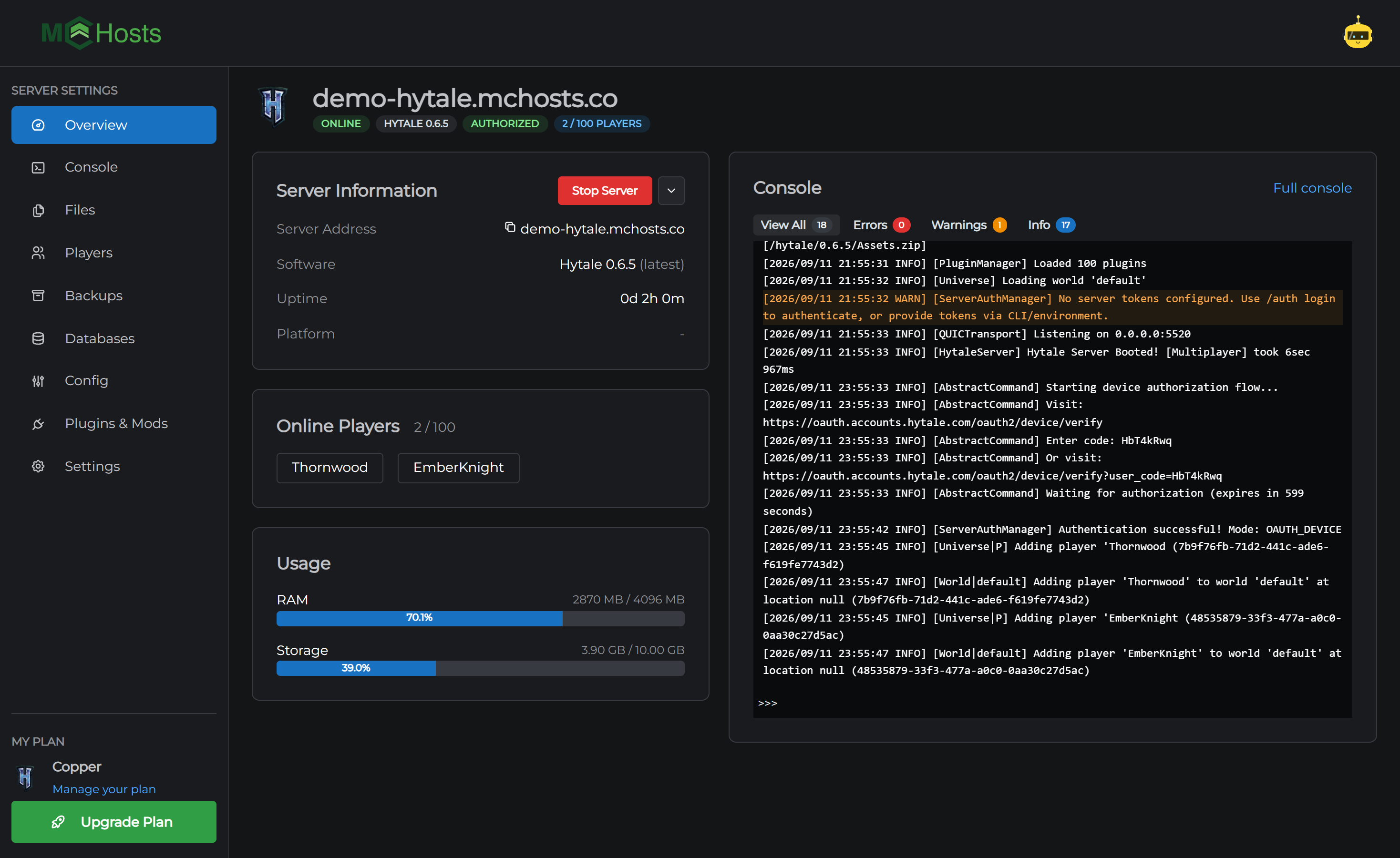The width and height of the screenshot is (1400, 858).
Task: Click the 'Enter code: HbT4kRwq' log line
Action: [x=967, y=440]
